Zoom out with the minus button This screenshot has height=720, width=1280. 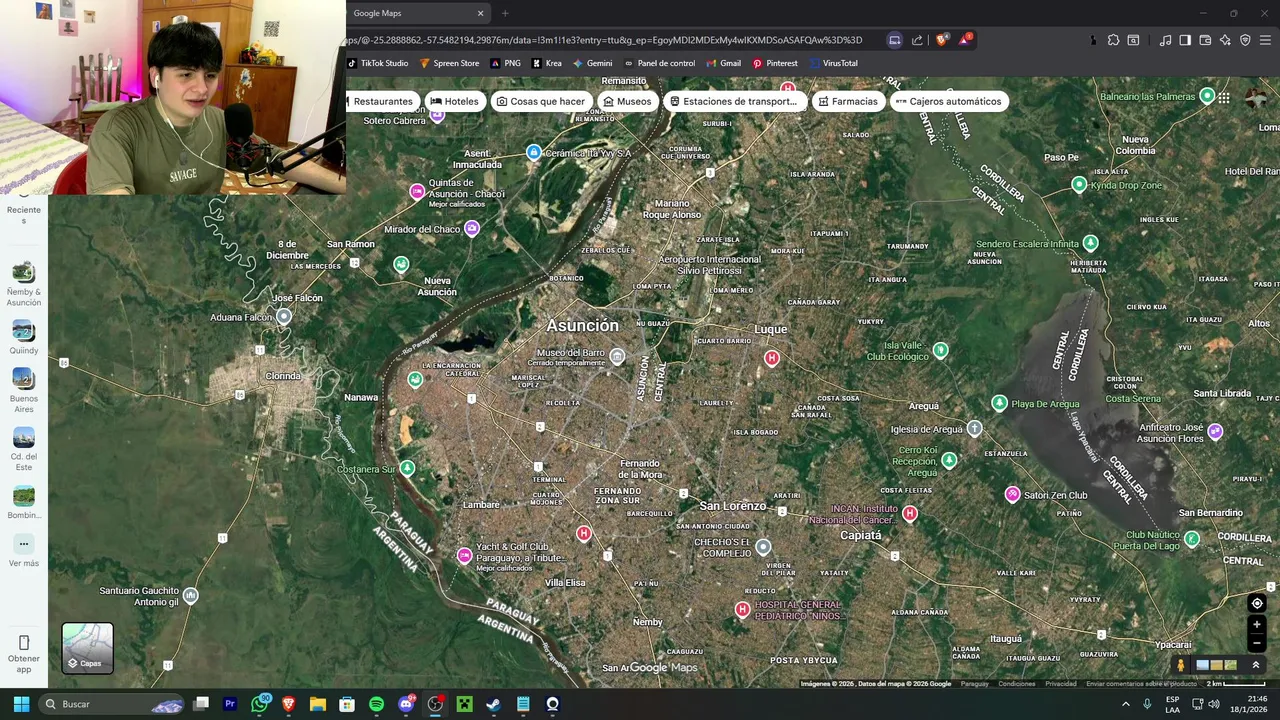1257,643
